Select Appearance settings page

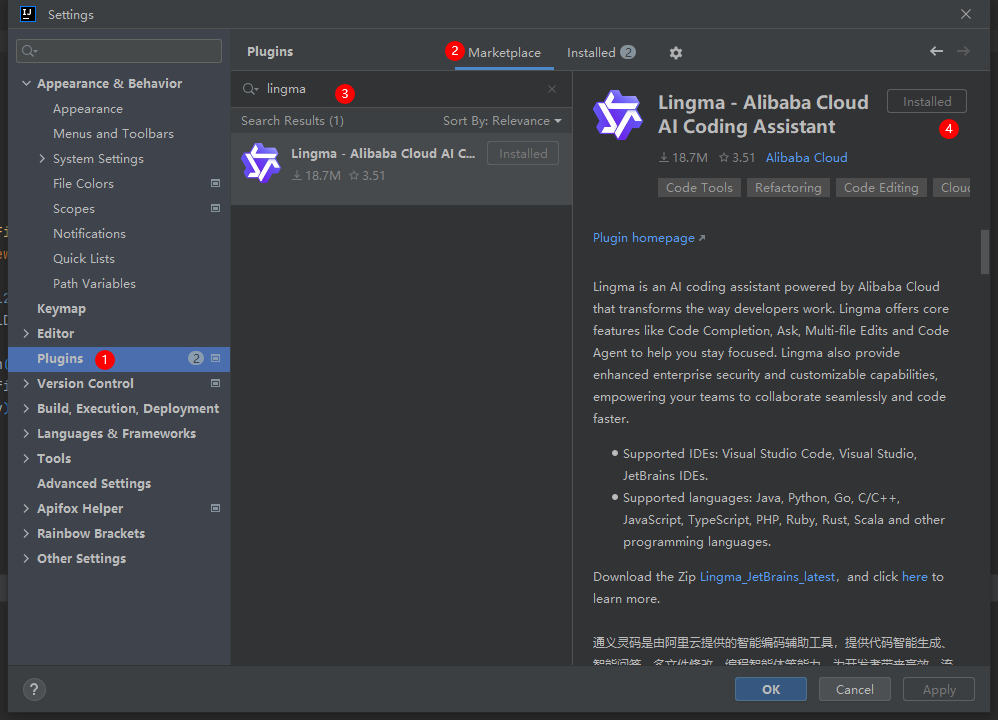tap(88, 109)
